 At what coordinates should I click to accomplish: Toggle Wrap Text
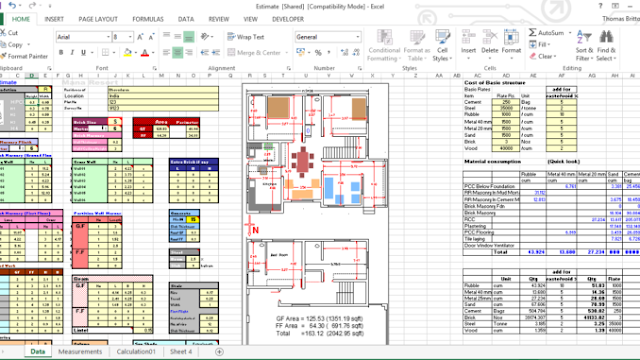(x=246, y=37)
